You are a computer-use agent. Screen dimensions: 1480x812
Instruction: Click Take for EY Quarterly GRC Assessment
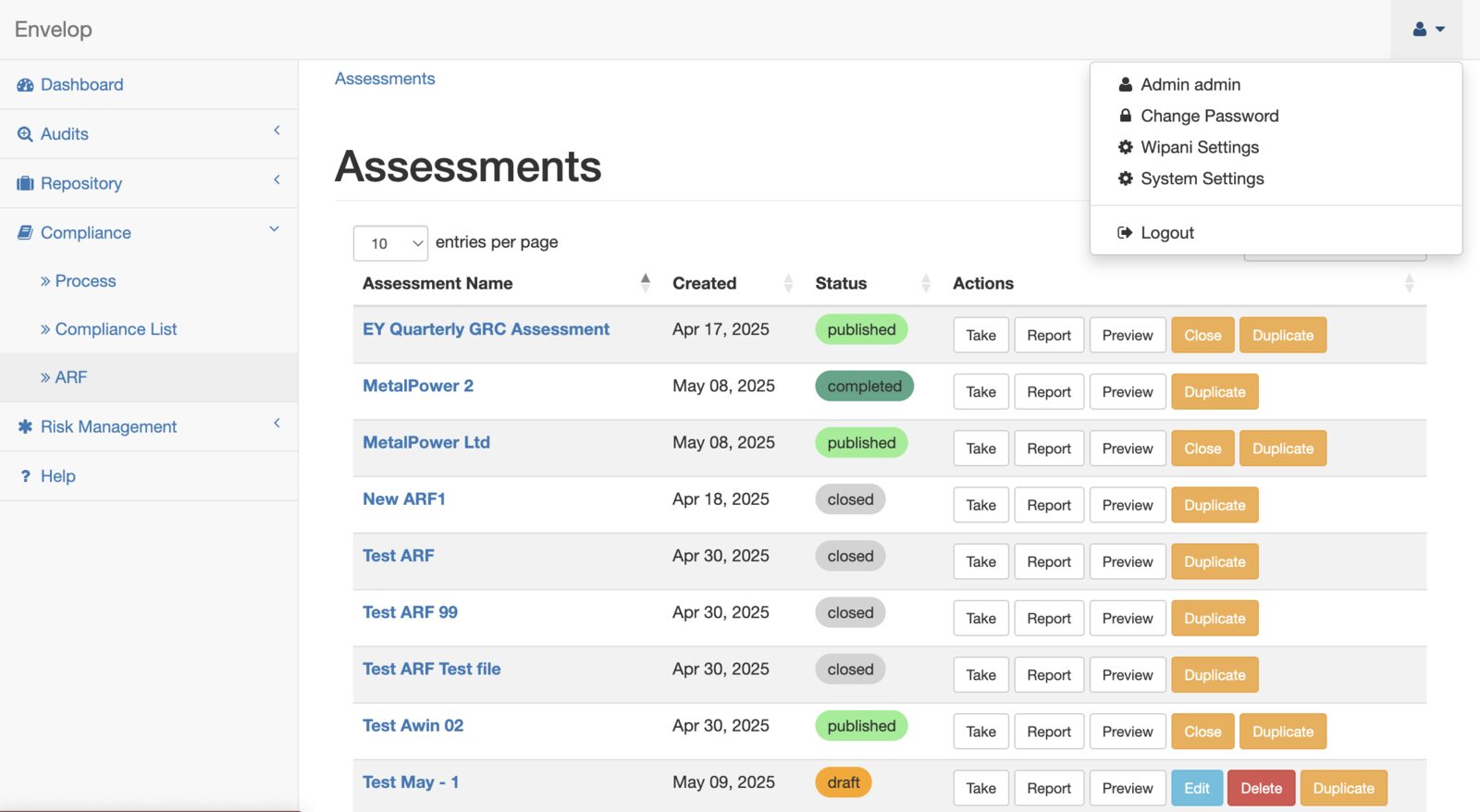click(981, 335)
